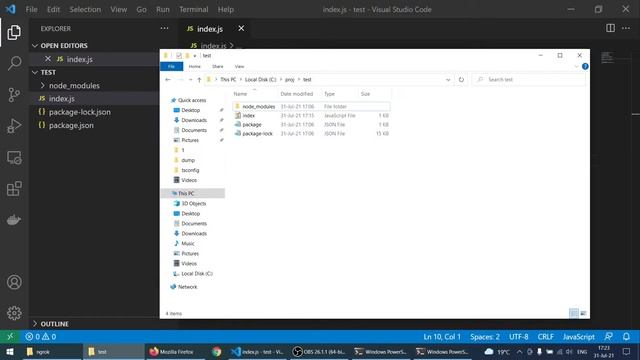Click the Search test input field
The image size is (640, 360).
click(x=529, y=80)
